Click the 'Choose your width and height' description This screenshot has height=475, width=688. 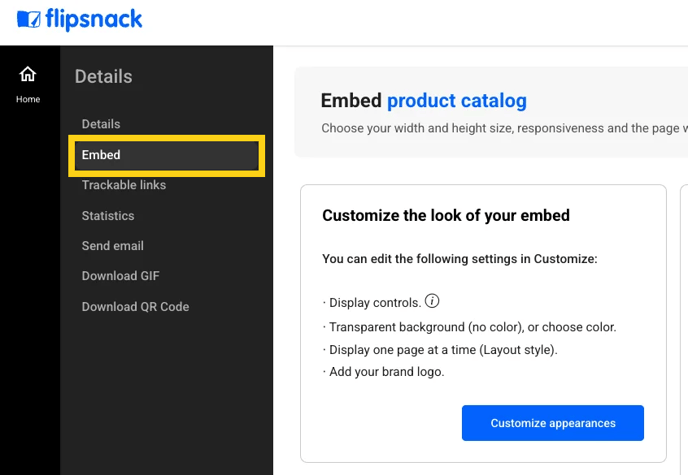(505, 128)
